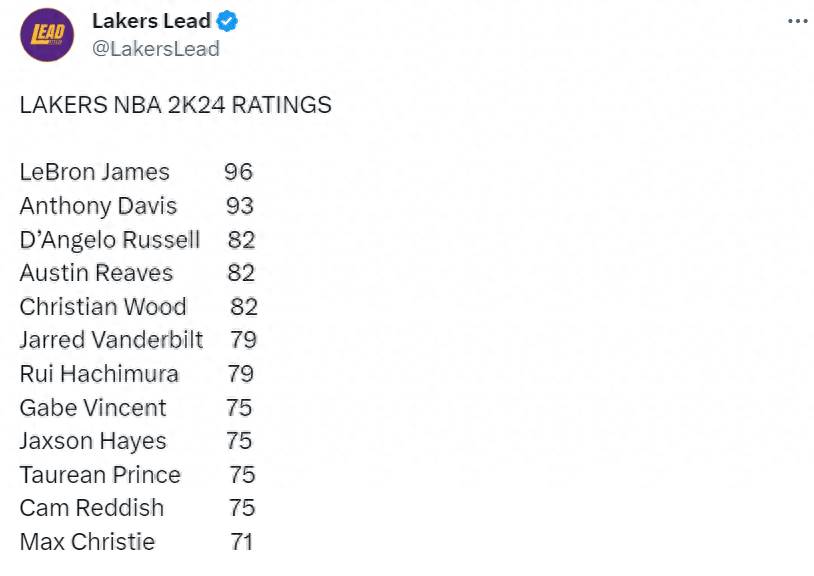Click D'Angelo Russell in the list
Screen dimensions: 814x576
coord(110,240)
